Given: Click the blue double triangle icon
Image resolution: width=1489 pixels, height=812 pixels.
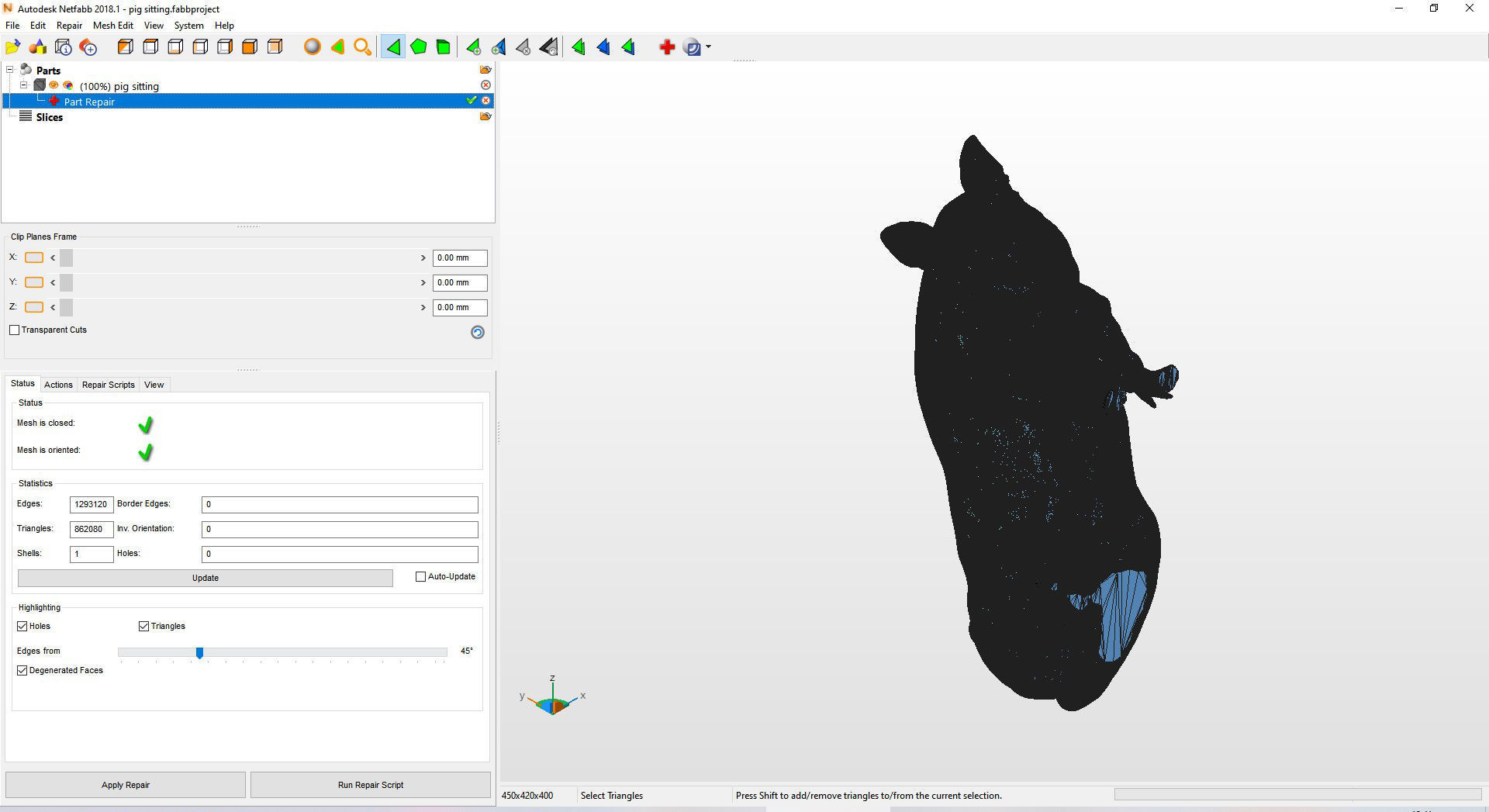Looking at the screenshot, I should [x=603, y=47].
